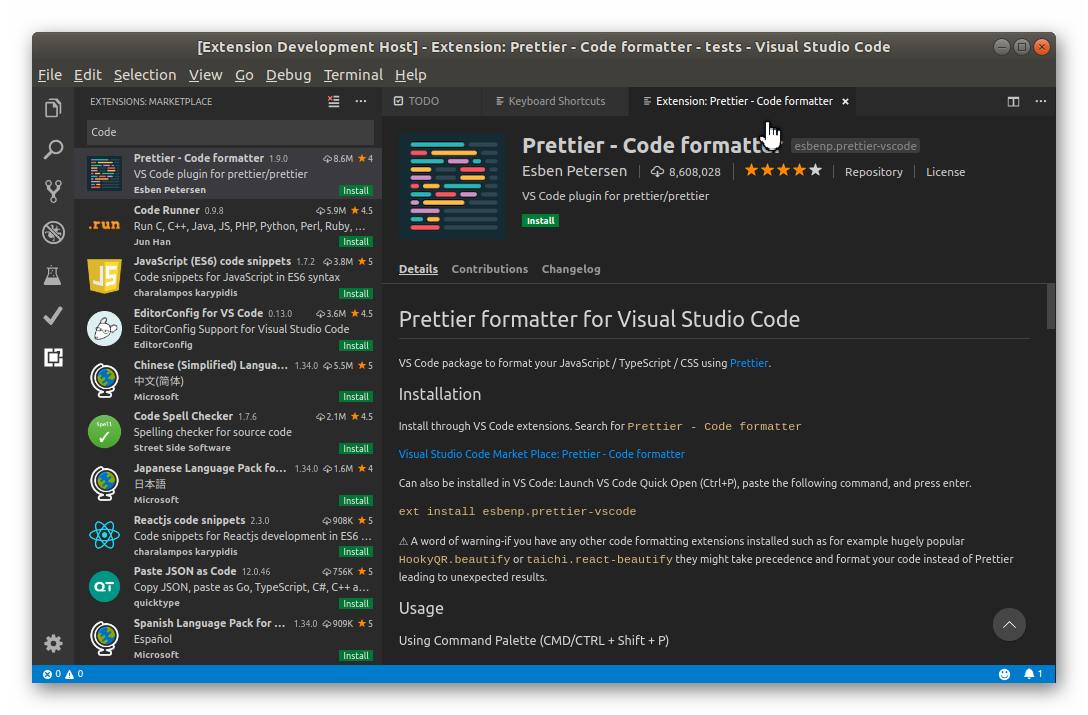This screenshot has height=715, width=1088.
Task: Open the Debug view in activity bar
Action: 53,232
